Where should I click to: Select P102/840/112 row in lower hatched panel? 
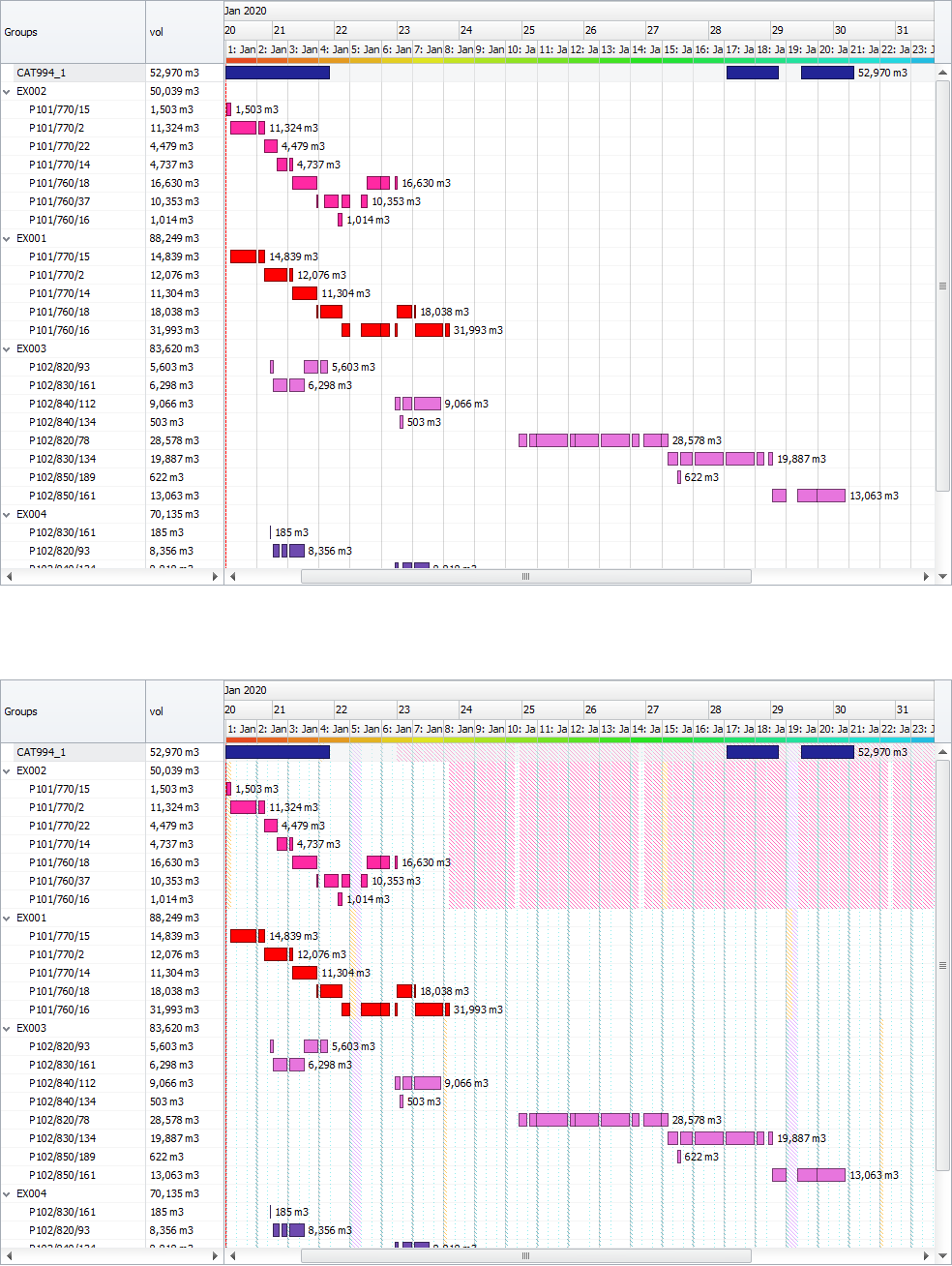tap(111, 1083)
